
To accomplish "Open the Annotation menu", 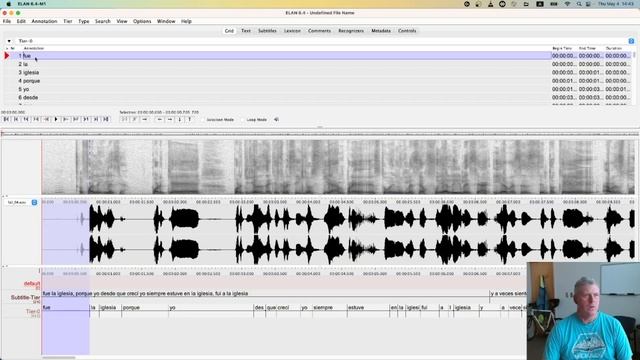I will pyautogui.click(x=44, y=21).
